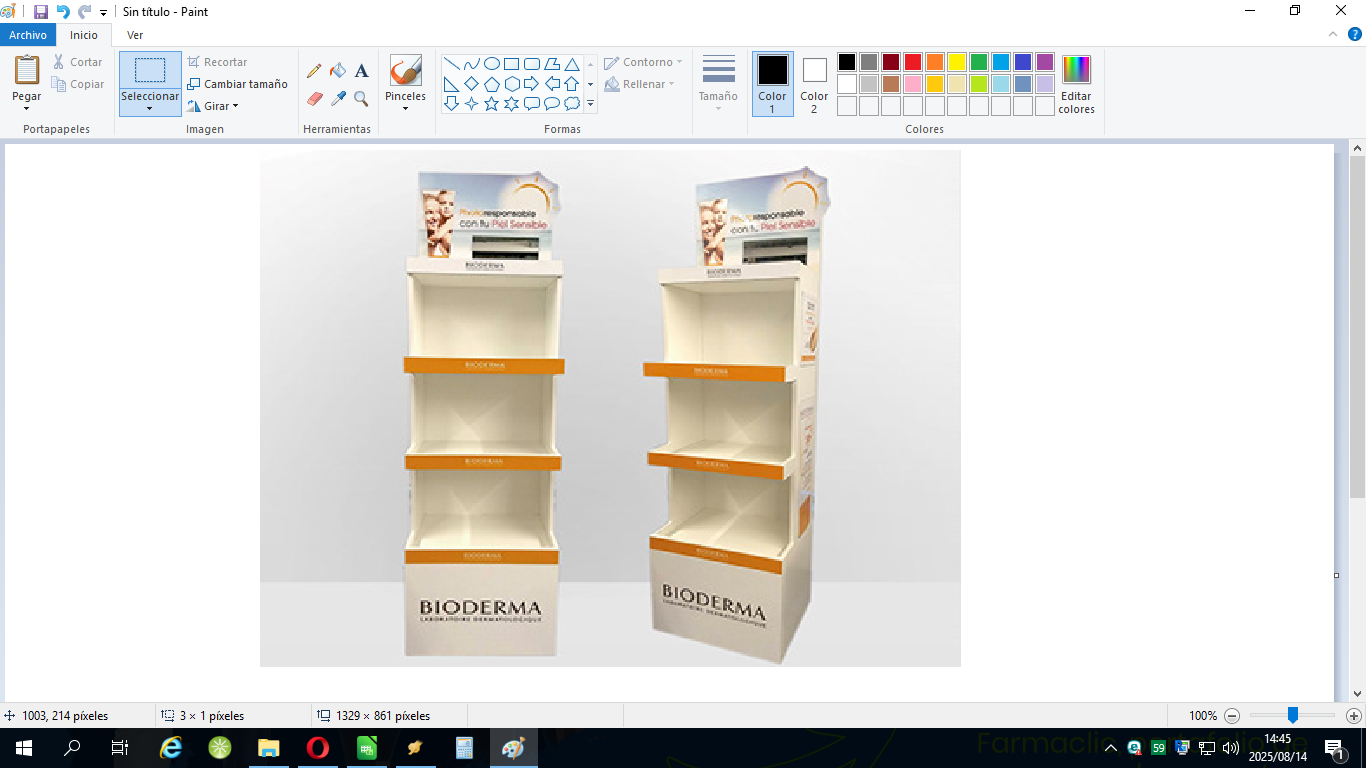Open the Pinceles dropdown arrow
1366x768 pixels.
pos(405,109)
